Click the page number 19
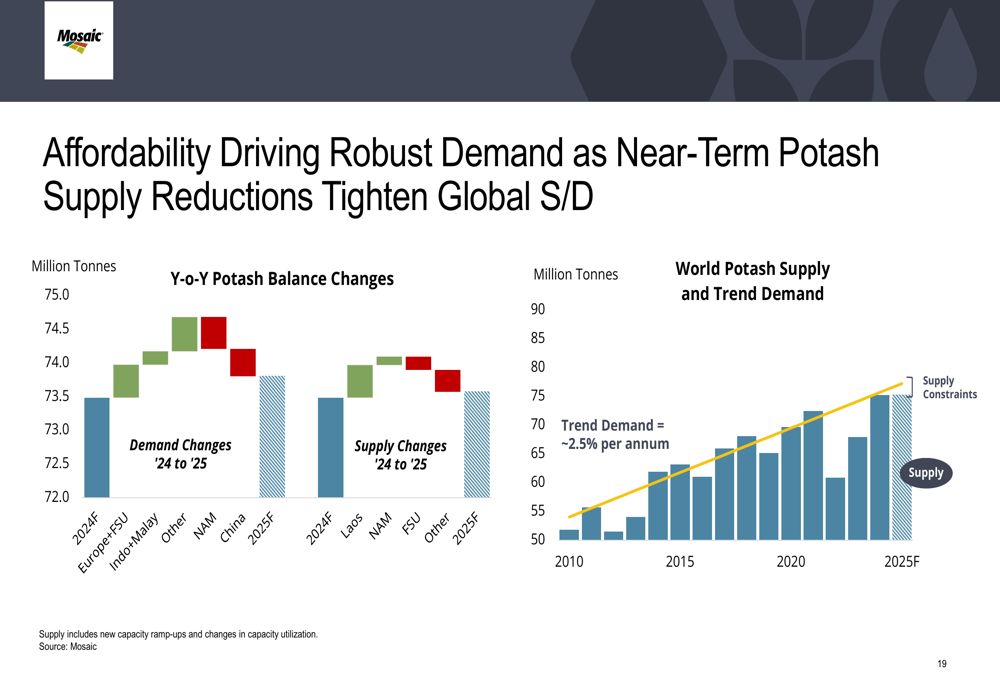1000x685 pixels. (x=942, y=664)
